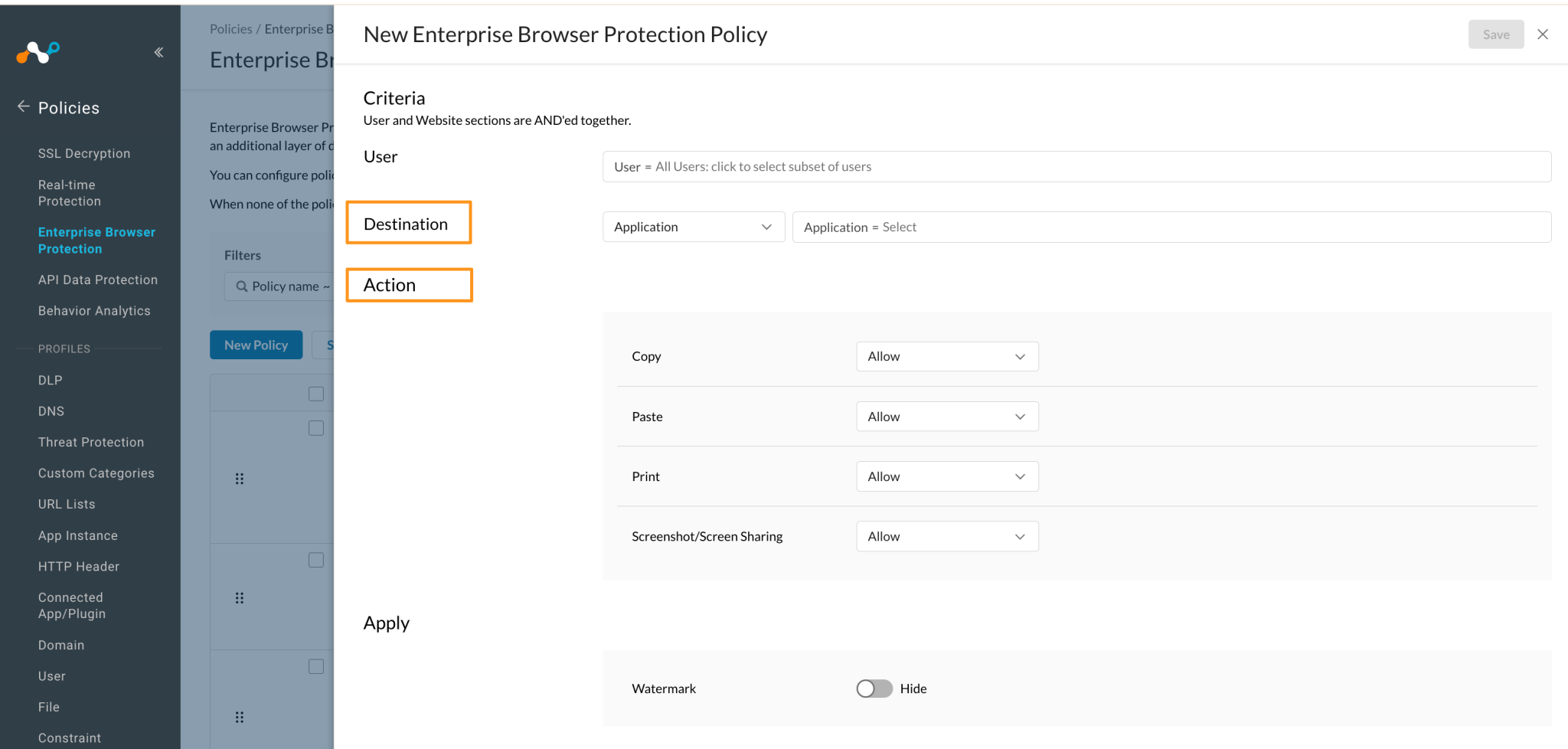Viewport: 1568px width, 749px height.
Task: Open the Paste action dropdown
Action: [947, 417]
